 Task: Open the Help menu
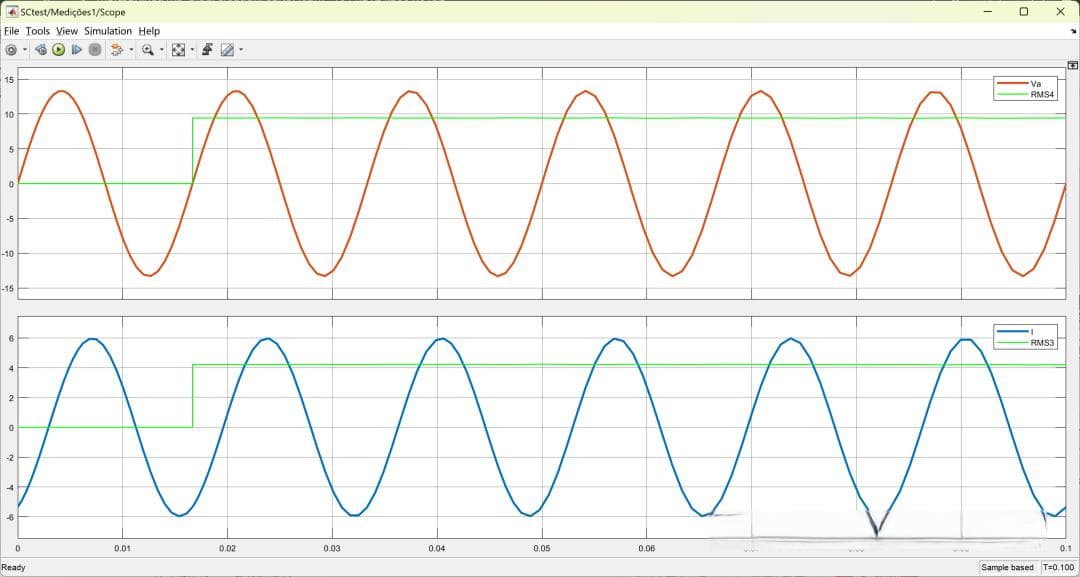coord(149,31)
